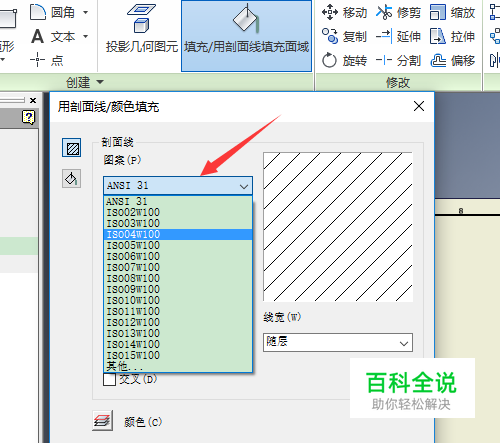This screenshot has height=443, width=500.
Task: Choose ISO13W100 pattern
Action: tap(178, 333)
